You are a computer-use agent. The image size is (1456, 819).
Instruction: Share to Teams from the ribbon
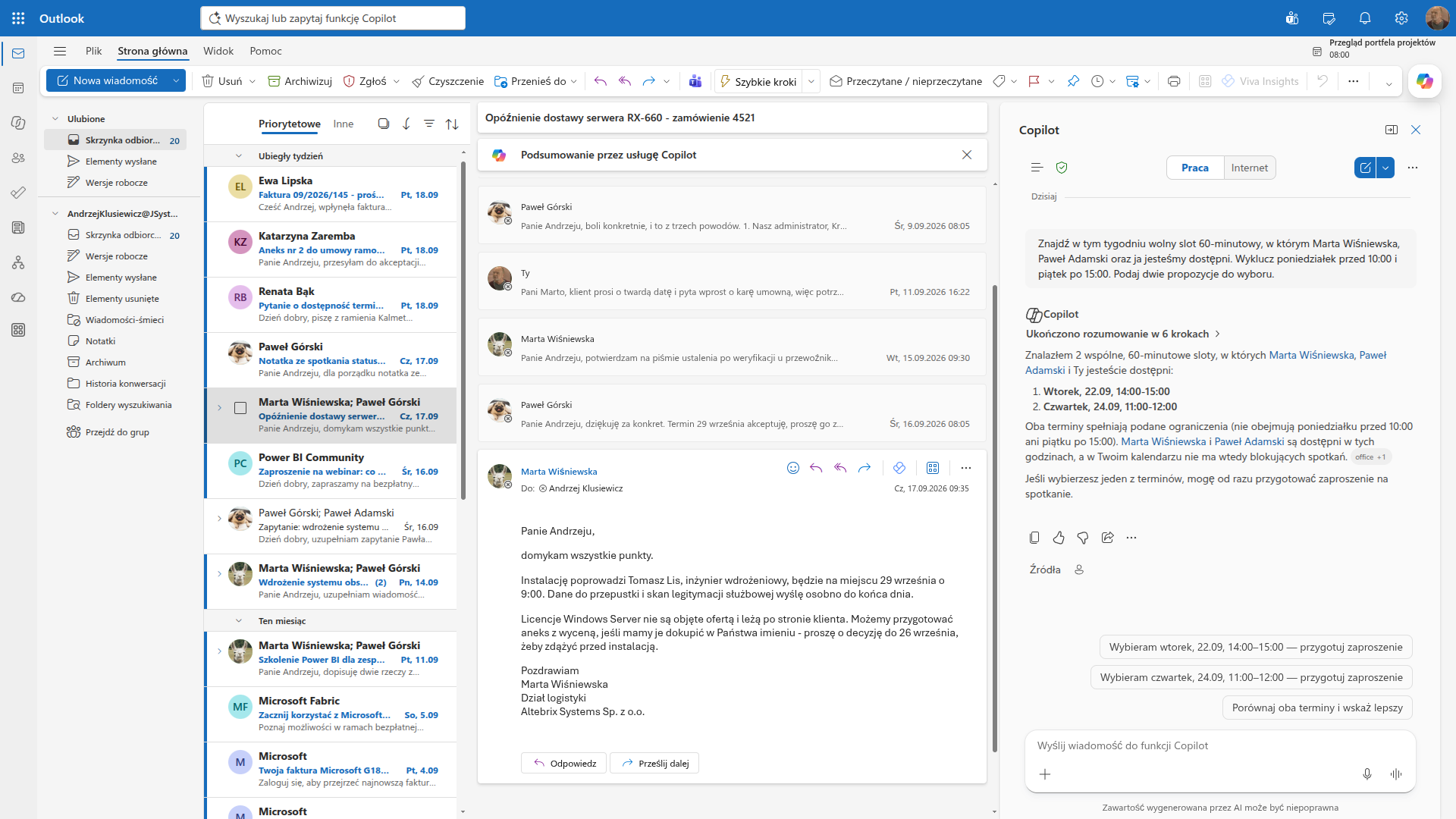point(695,81)
